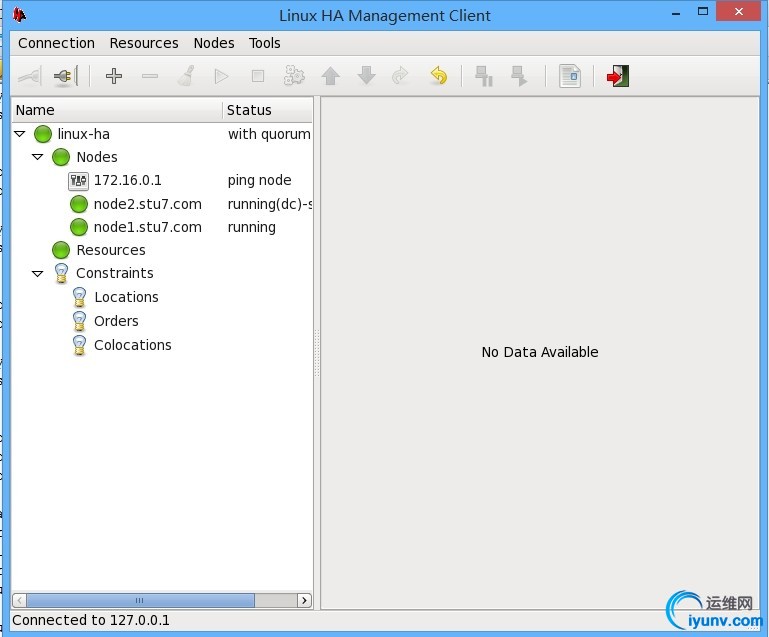
Task: Click the remove (minus) toolbar icon
Action: point(150,76)
